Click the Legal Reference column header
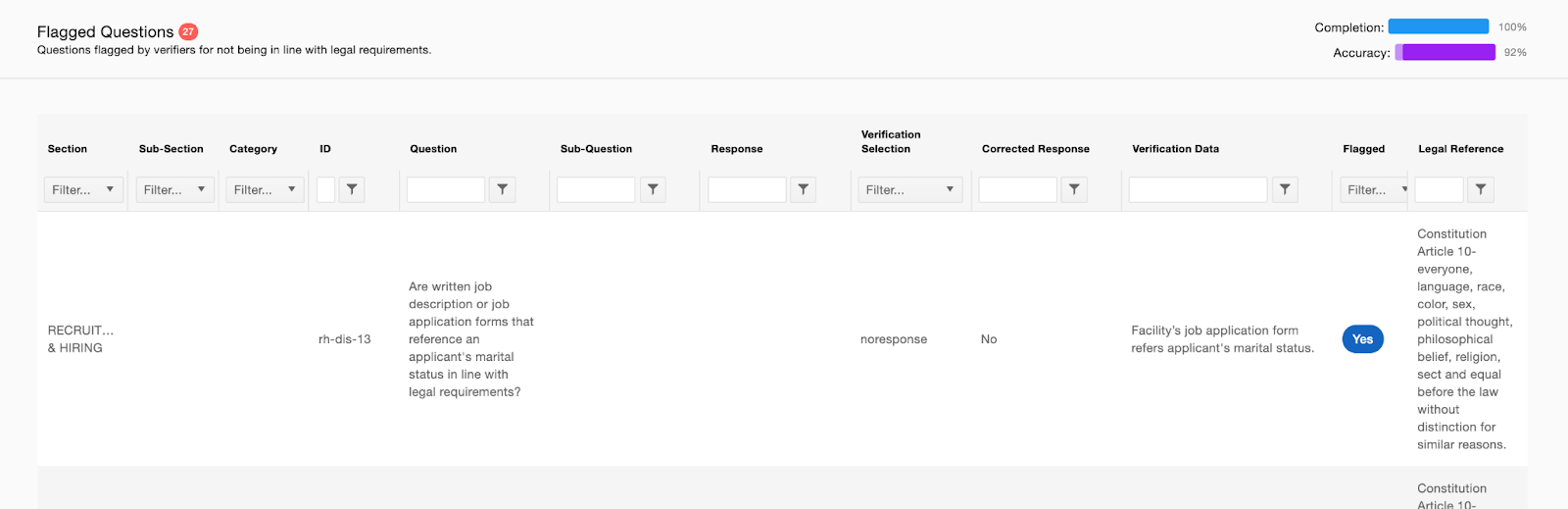 1460,149
